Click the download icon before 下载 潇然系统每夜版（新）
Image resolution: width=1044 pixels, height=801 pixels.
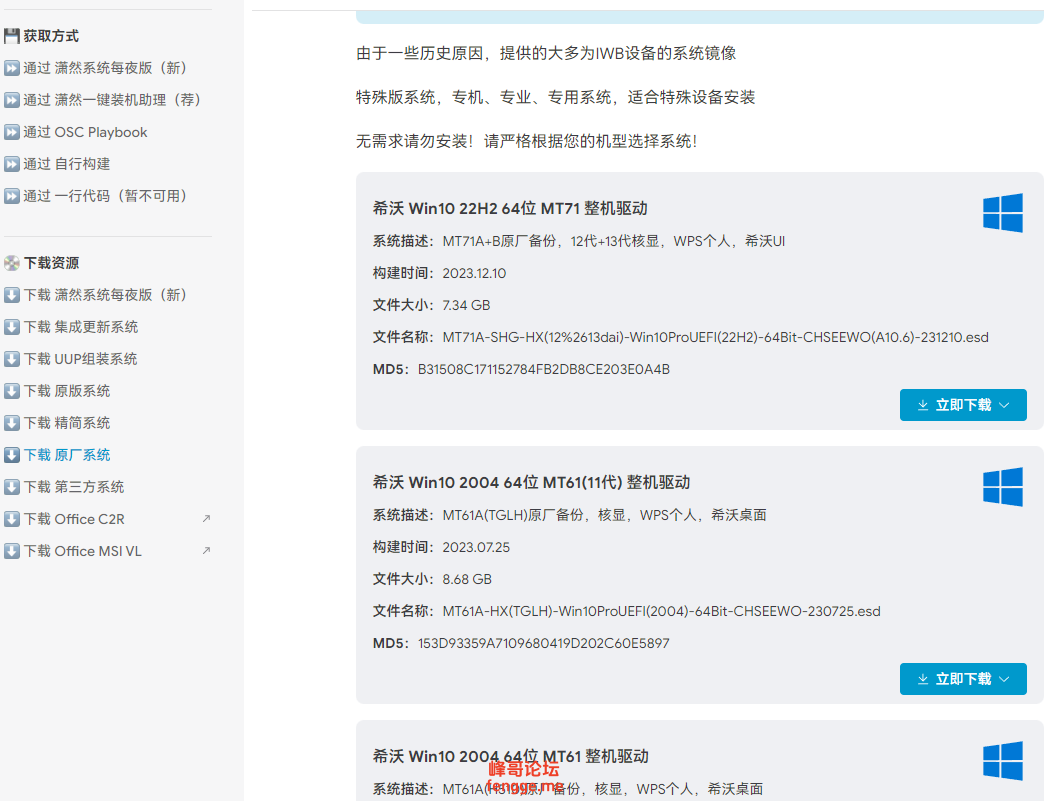[11, 295]
